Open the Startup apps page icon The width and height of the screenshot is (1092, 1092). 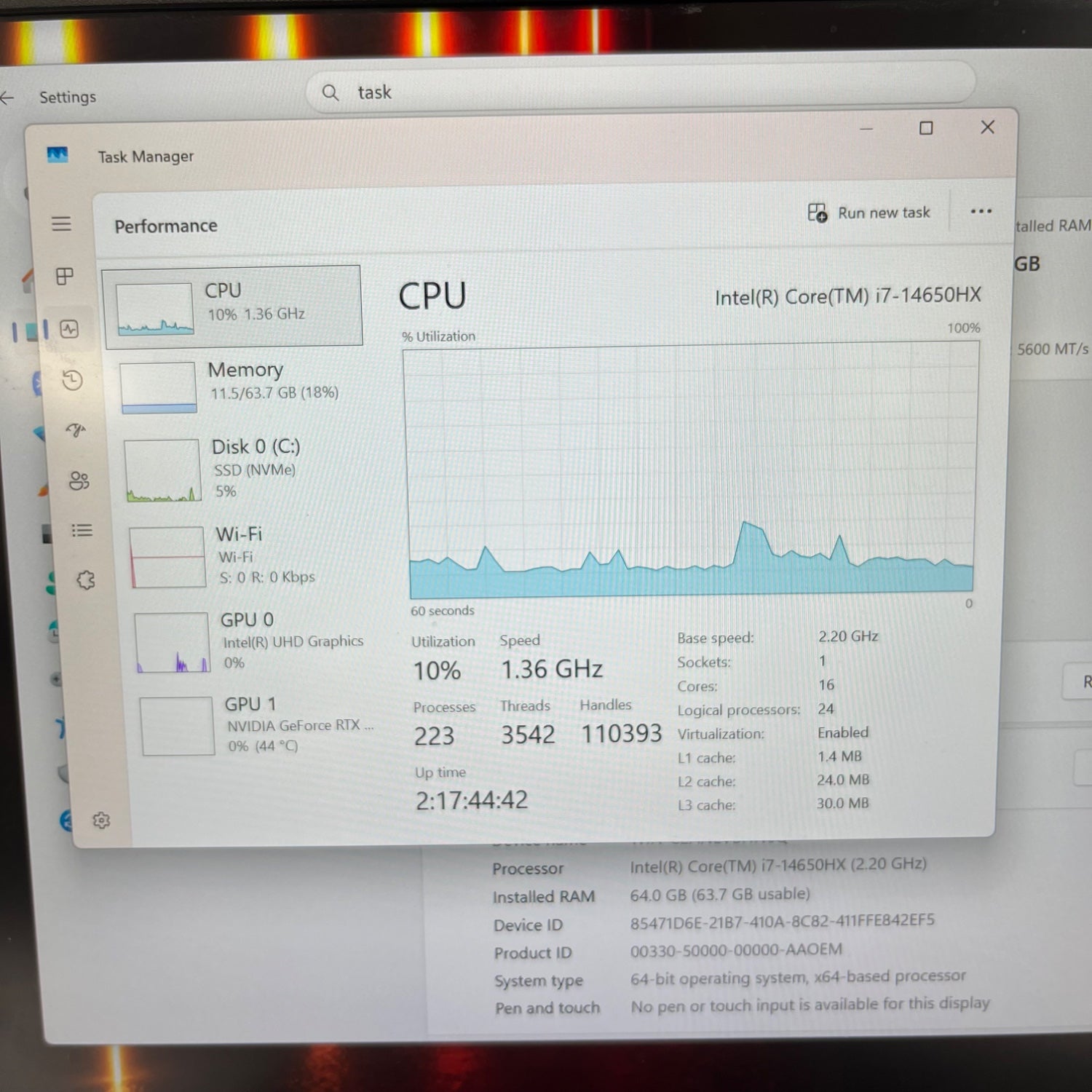(x=76, y=430)
